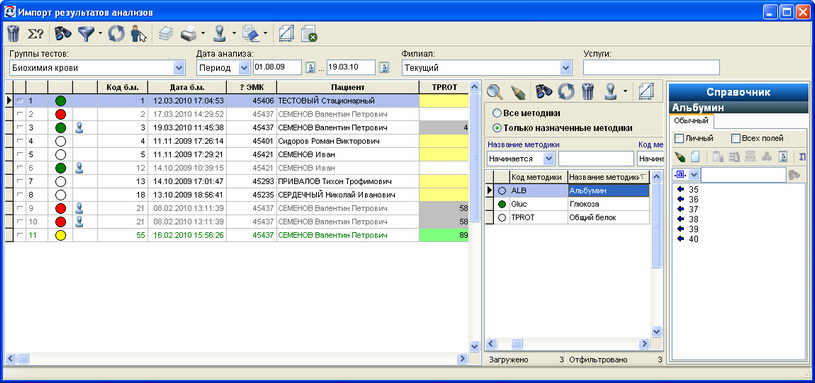
Task: Tick the 'Всех полей' checkbox
Action: 735,138
